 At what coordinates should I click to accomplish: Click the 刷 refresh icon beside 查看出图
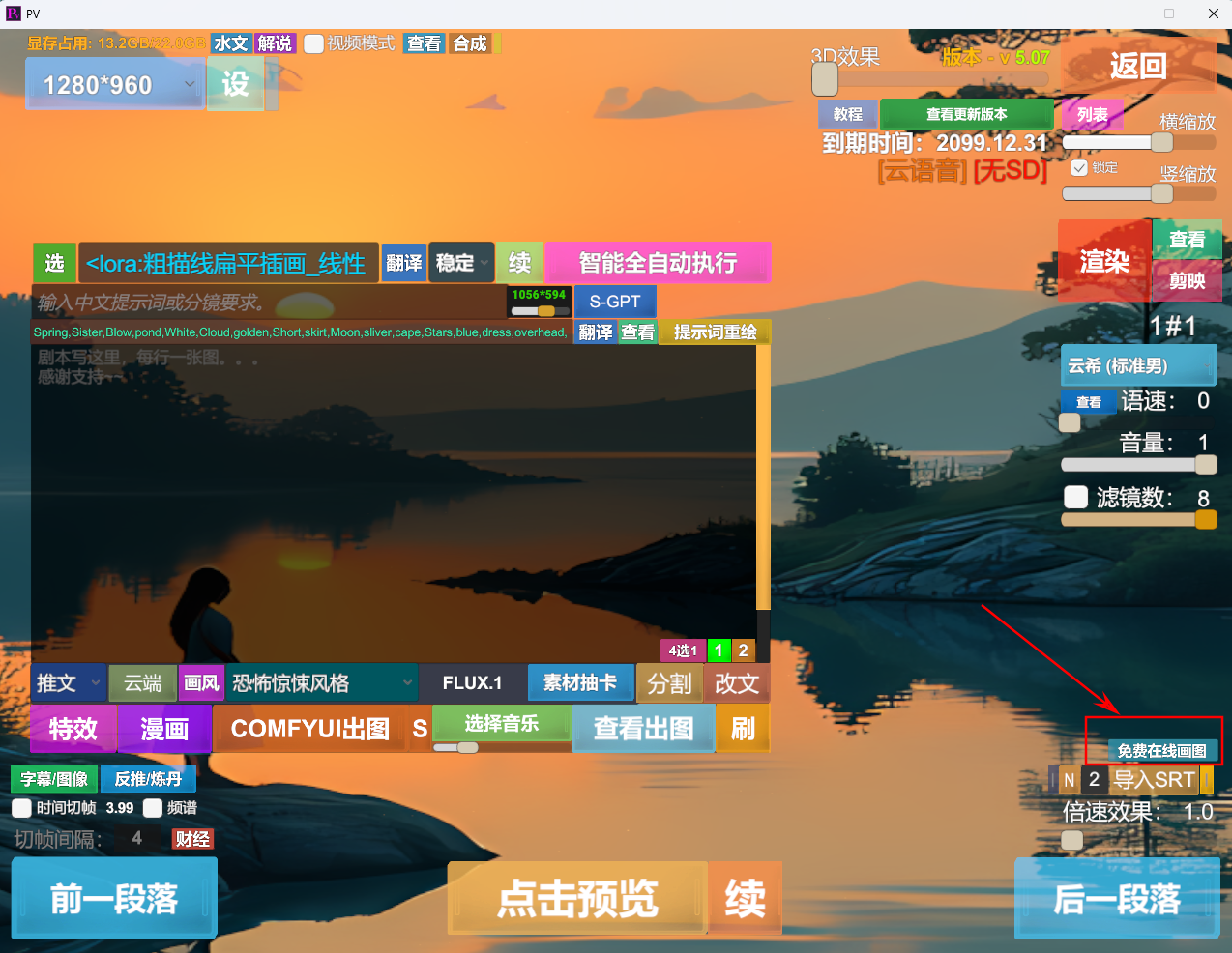[x=743, y=729]
